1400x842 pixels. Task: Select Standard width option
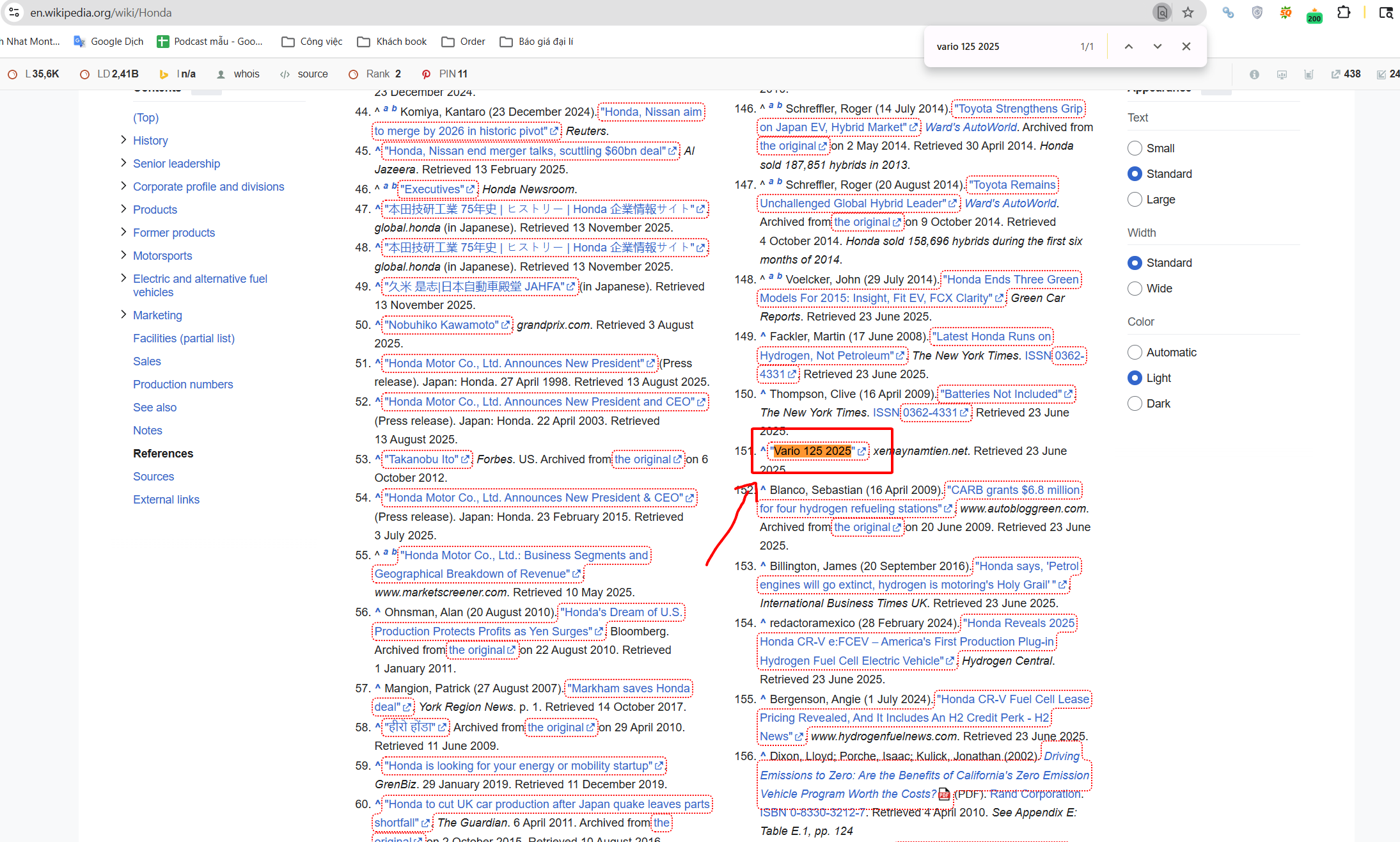[x=1134, y=263]
